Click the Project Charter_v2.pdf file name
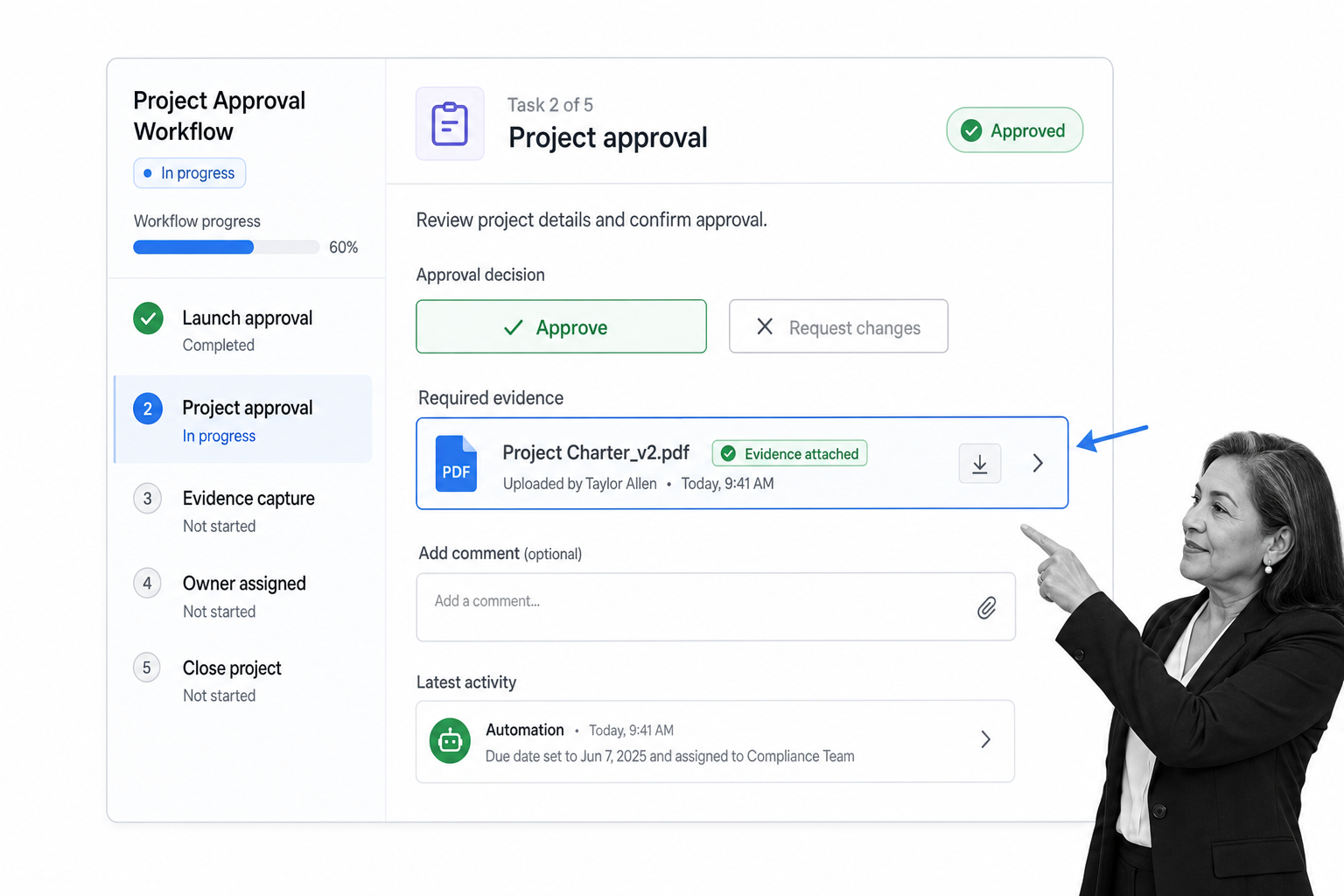Image resolution: width=1344 pixels, height=896 pixels. point(596,452)
